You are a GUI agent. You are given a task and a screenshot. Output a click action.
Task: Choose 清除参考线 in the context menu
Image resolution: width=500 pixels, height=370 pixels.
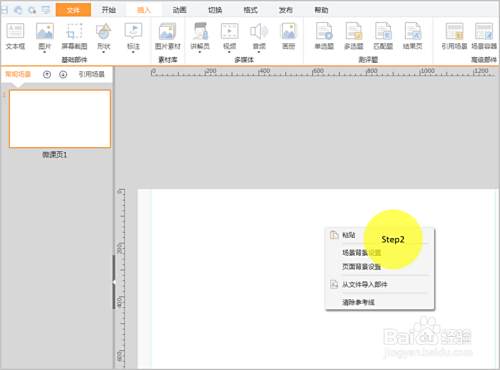(x=380, y=302)
